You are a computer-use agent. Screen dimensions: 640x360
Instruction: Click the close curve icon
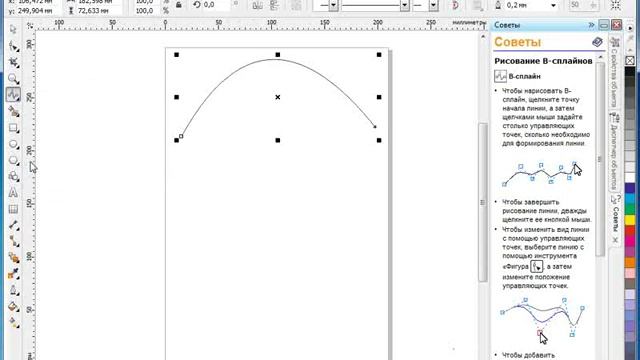point(455,5)
